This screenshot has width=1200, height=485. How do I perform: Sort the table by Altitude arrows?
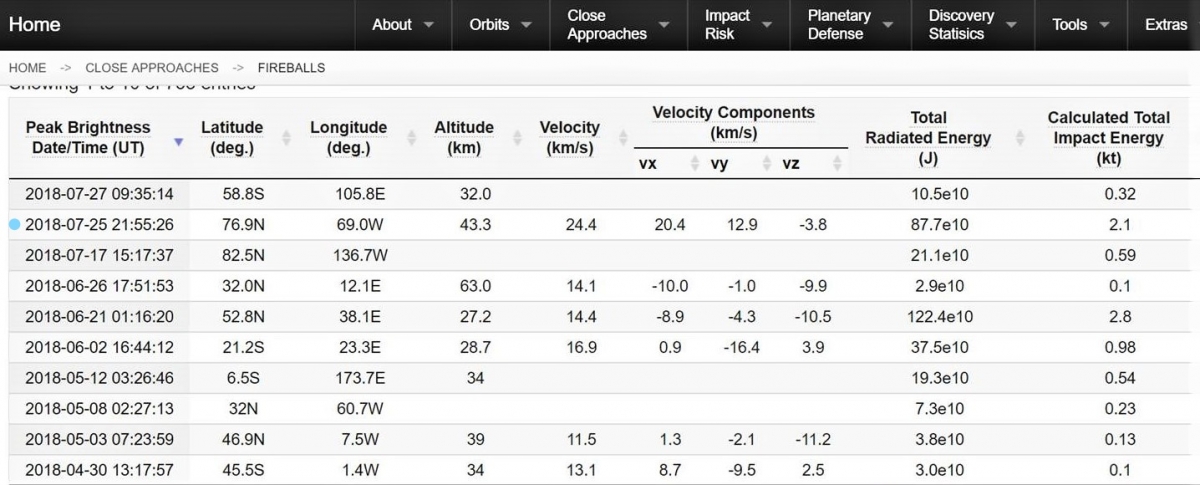[516, 139]
